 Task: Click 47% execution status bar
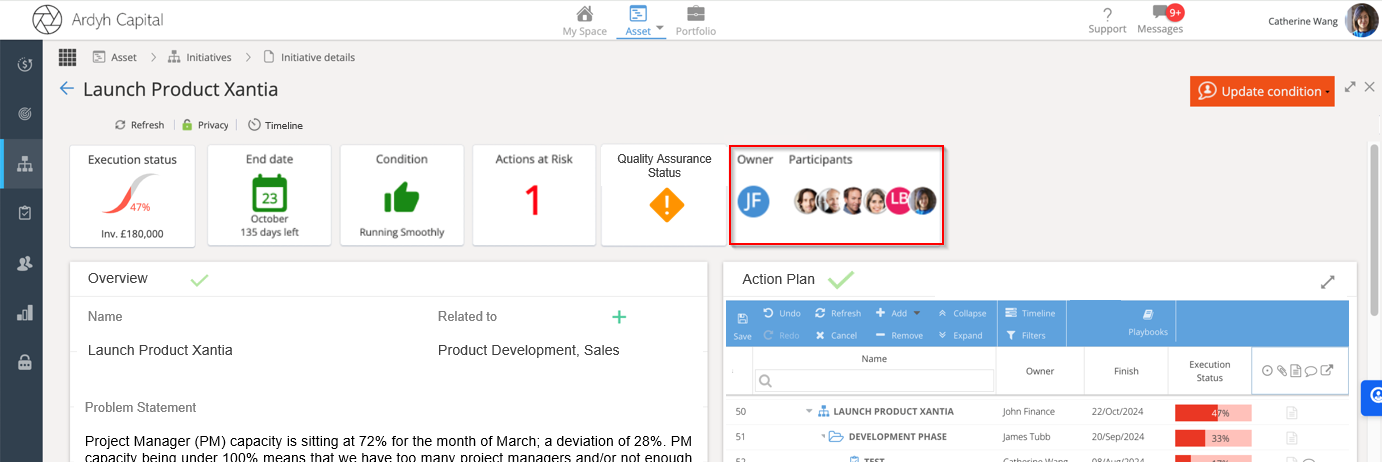click(1213, 412)
